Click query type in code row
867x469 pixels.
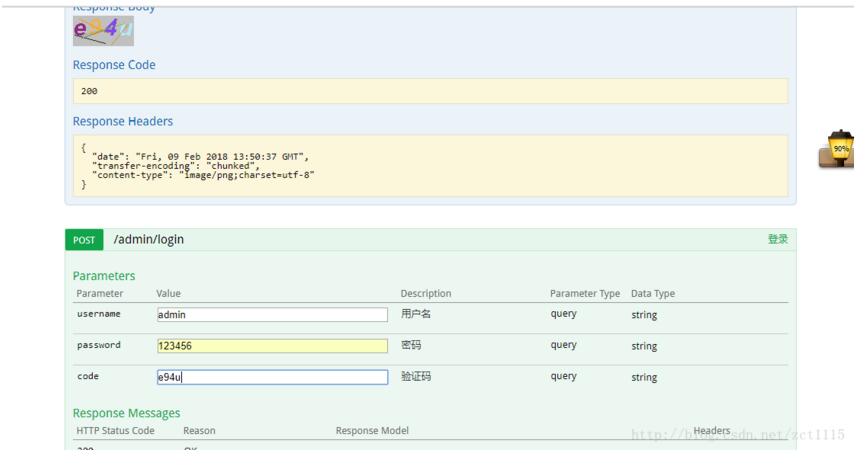(x=563, y=376)
